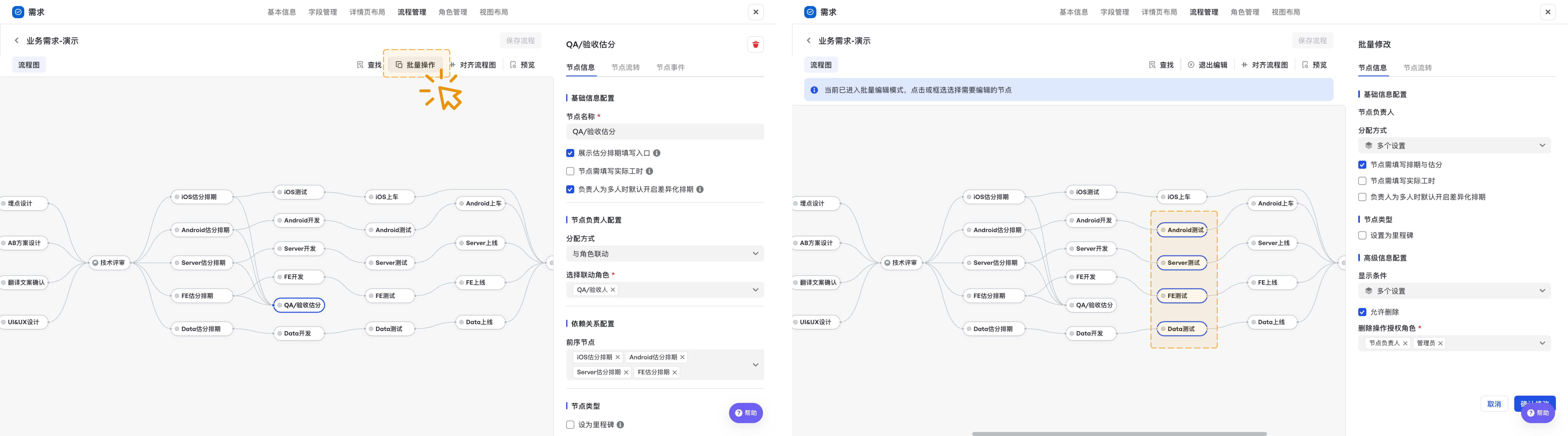Screen dimensions: 1568x436
Task: Uncheck 节点需填写排期与估分 in 批量修改 panel
Action: pyautogui.click(x=1362, y=165)
